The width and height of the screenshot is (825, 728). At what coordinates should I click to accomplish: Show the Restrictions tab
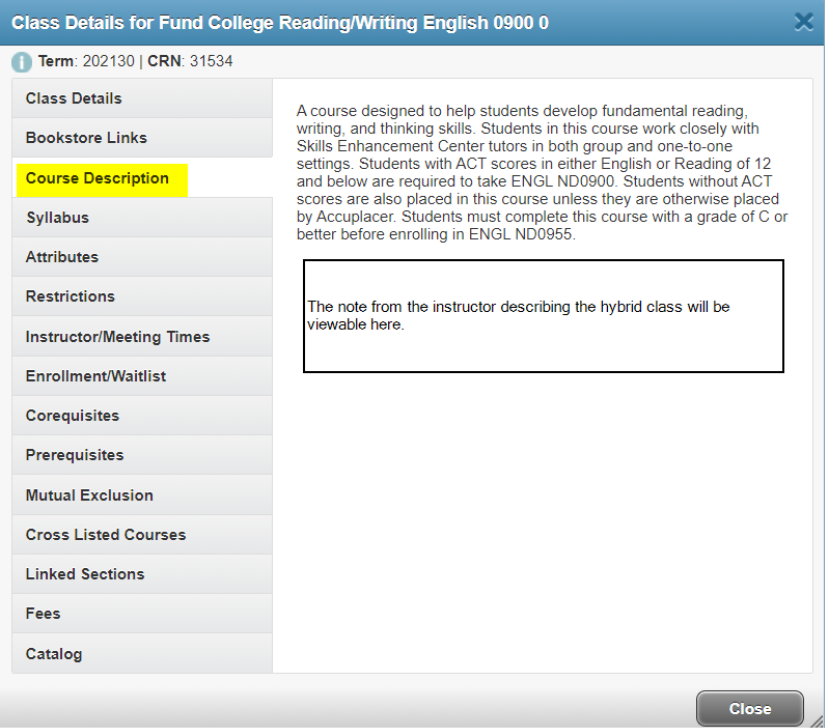(x=70, y=296)
